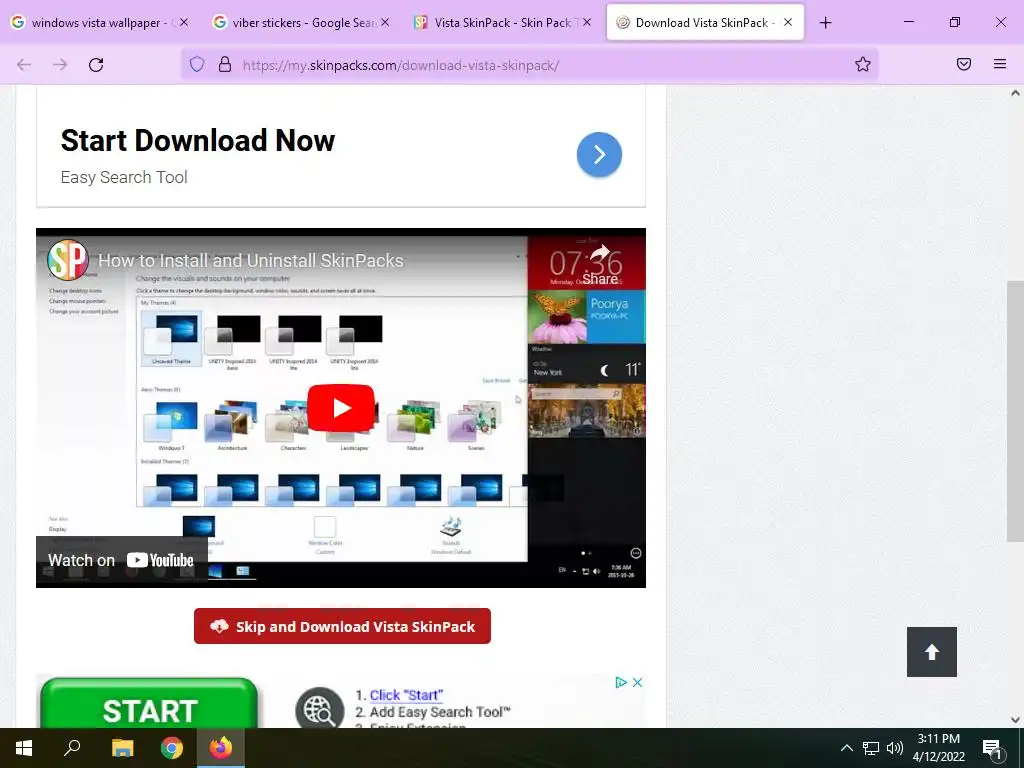The width and height of the screenshot is (1024, 768).
Task: Click the page scrollbar down arrow
Action: 1015,720
